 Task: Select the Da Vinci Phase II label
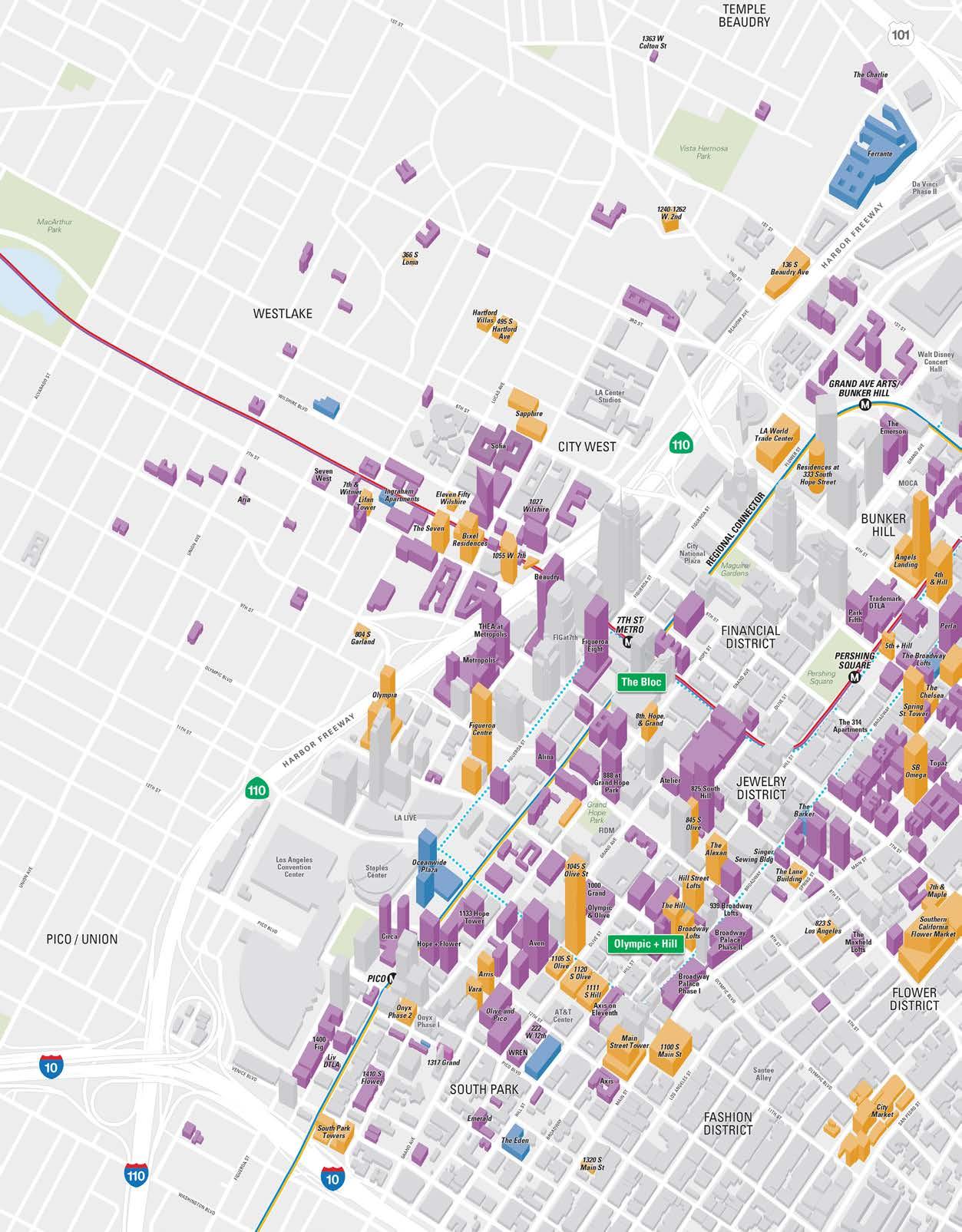tap(924, 188)
